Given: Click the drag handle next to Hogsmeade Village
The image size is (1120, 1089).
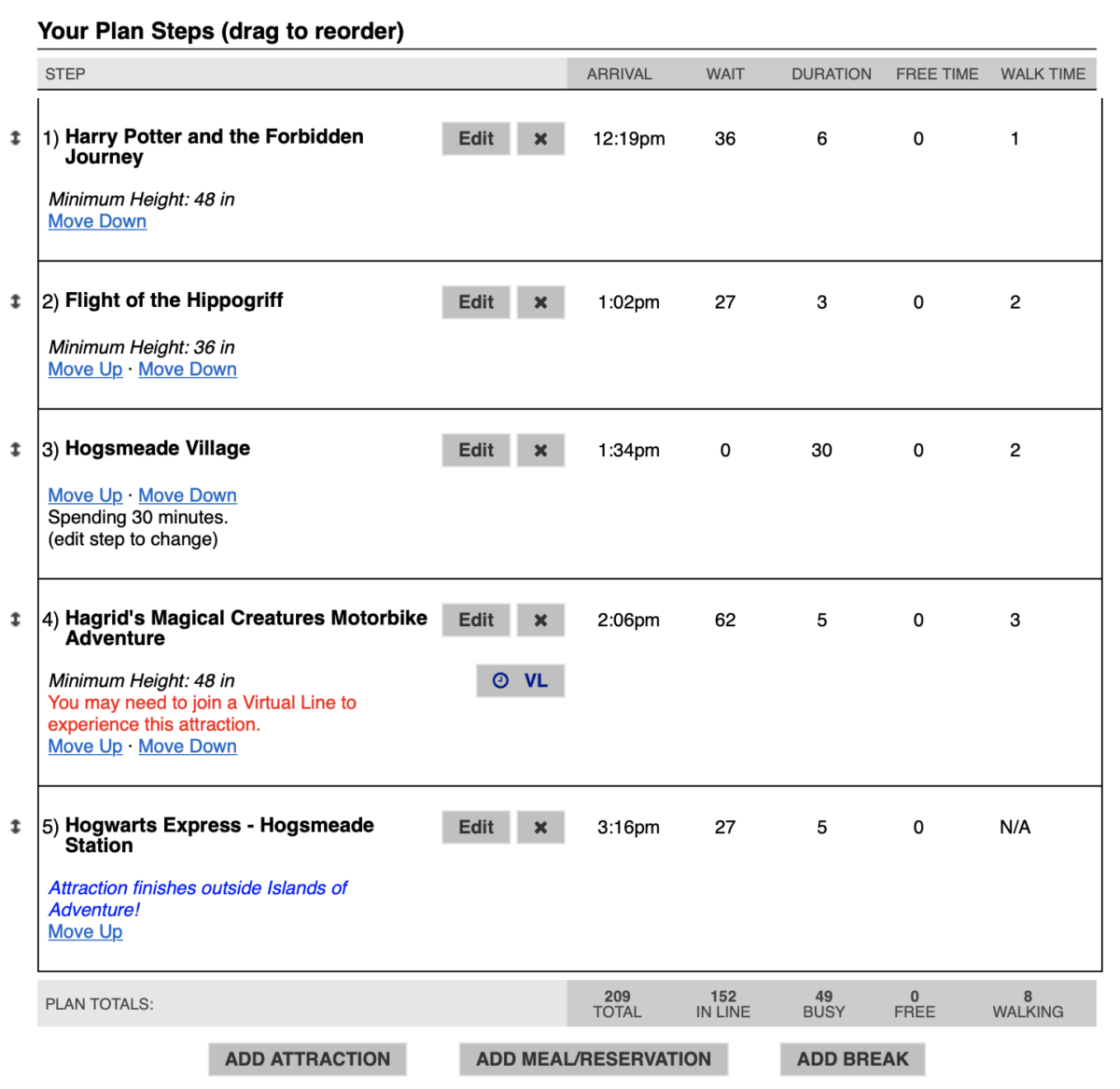Looking at the screenshot, I should pyautogui.click(x=15, y=448).
